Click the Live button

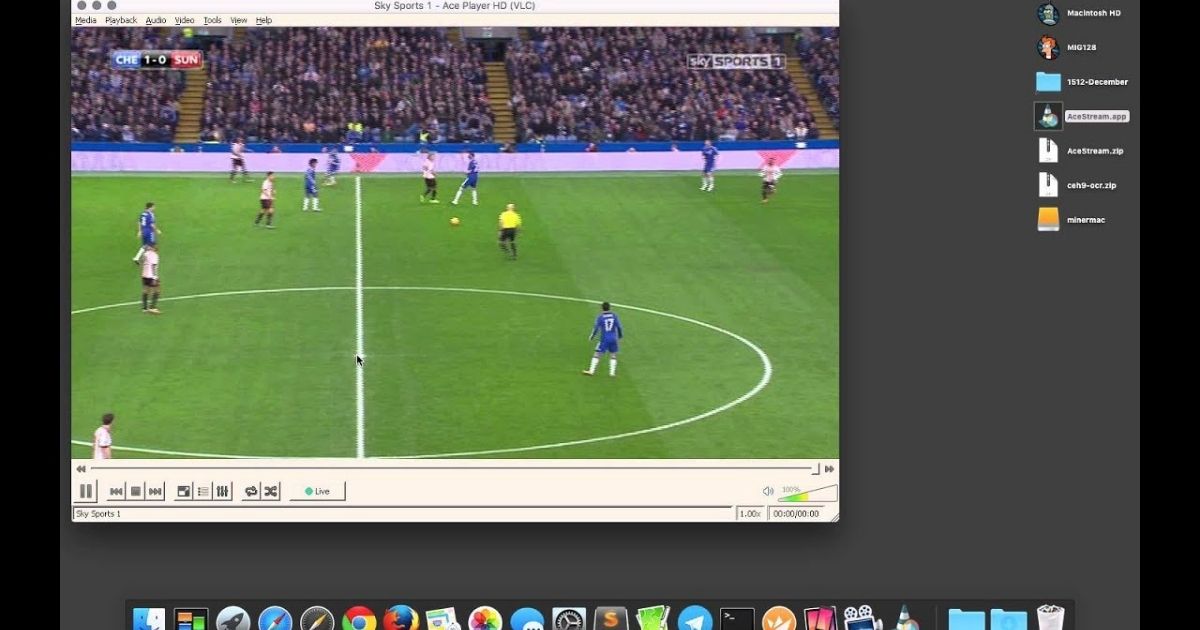point(316,491)
